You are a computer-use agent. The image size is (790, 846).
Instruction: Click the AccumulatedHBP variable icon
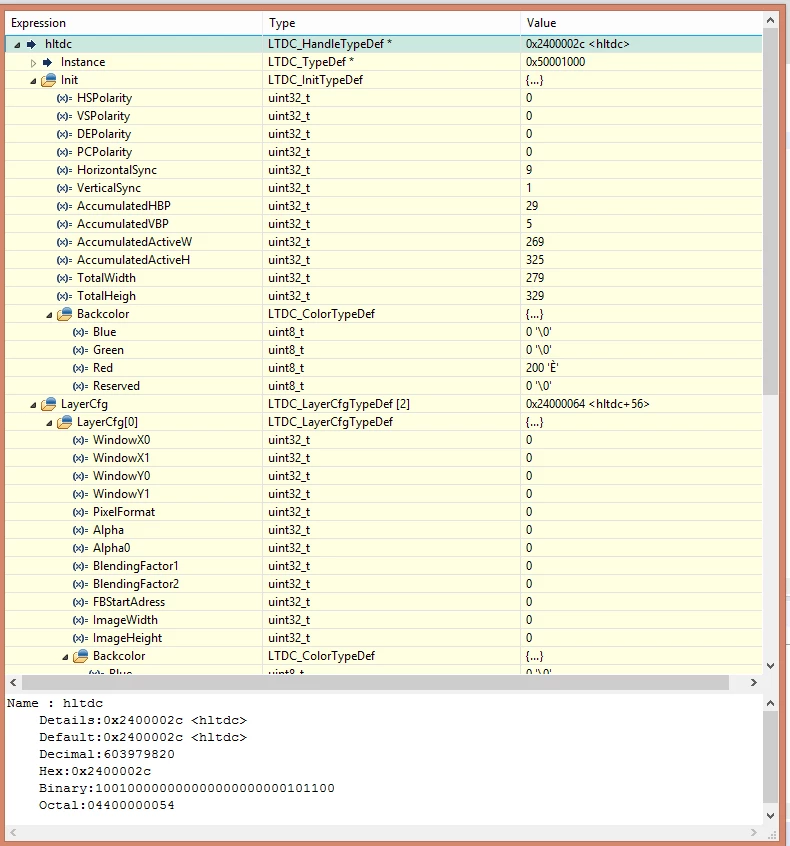[x=64, y=206]
